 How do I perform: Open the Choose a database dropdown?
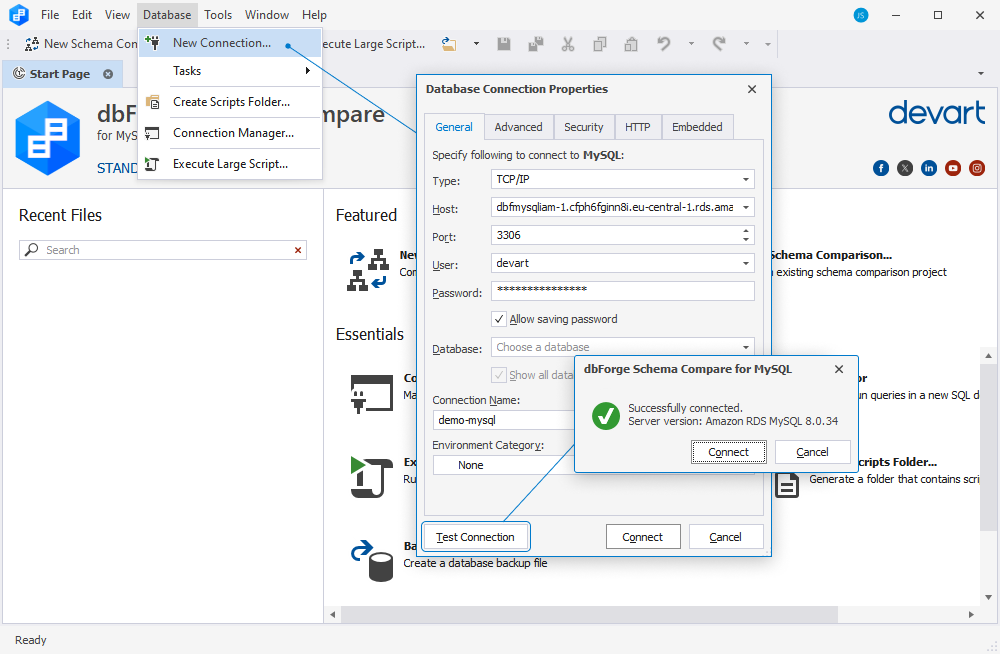pyautogui.click(x=622, y=347)
